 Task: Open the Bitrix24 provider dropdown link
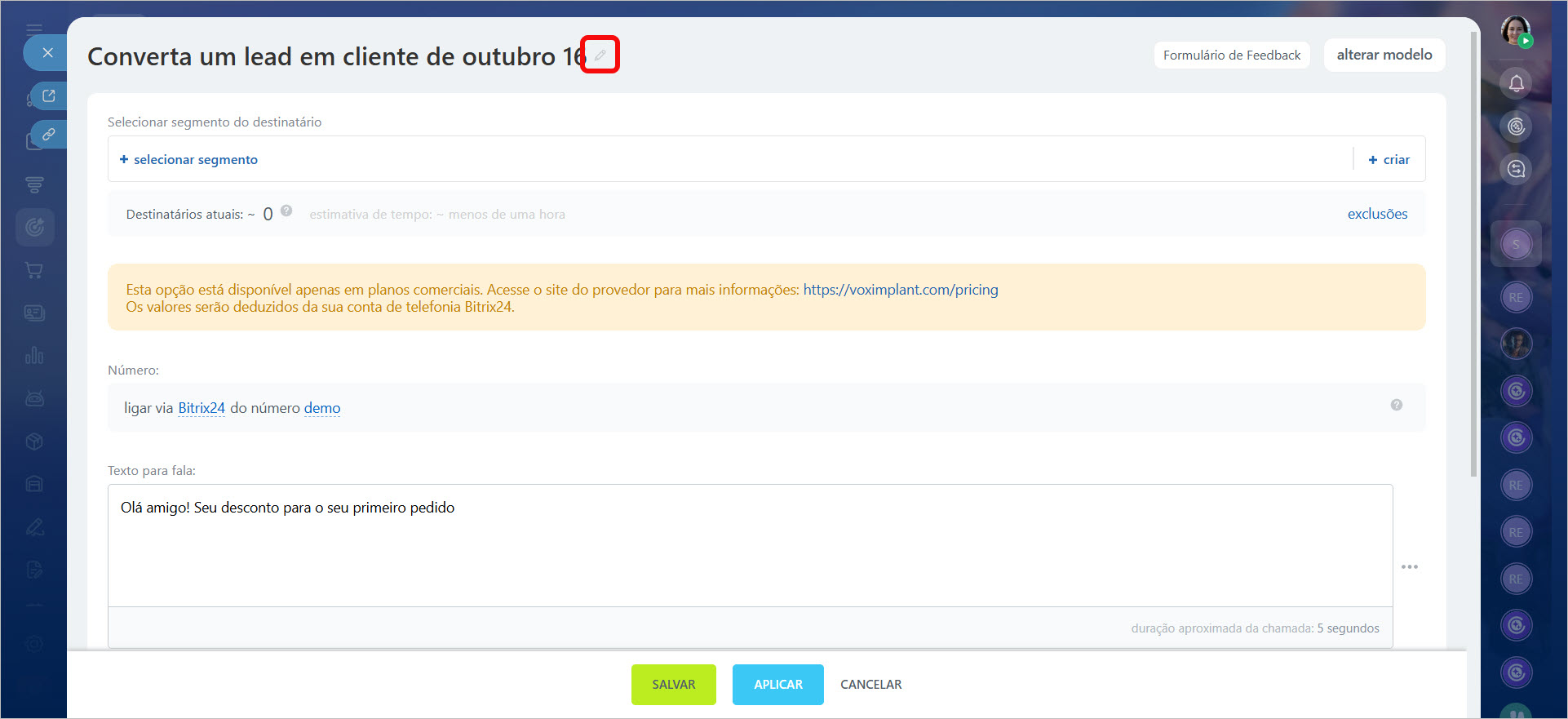pyautogui.click(x=202, y=408)
